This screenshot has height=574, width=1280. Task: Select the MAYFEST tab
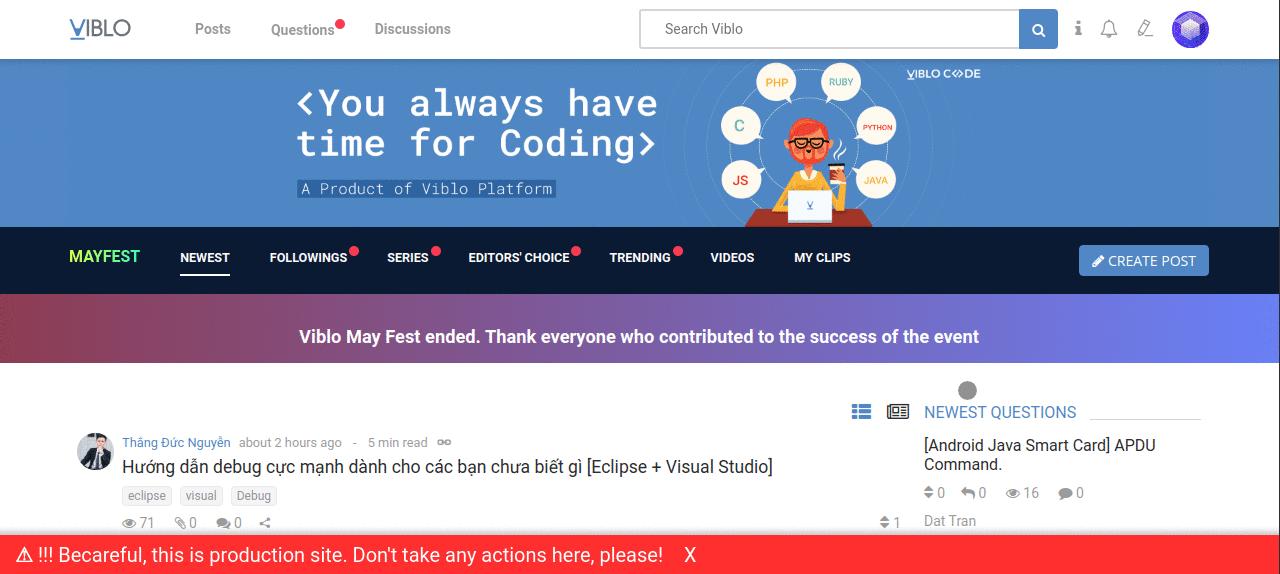[104, 256]
